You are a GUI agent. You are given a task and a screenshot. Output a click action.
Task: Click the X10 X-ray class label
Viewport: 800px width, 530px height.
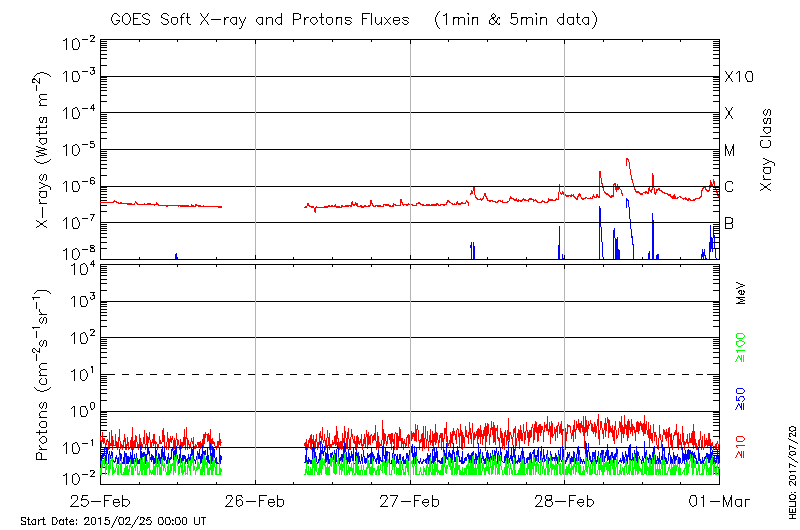[x=739, y=77]
